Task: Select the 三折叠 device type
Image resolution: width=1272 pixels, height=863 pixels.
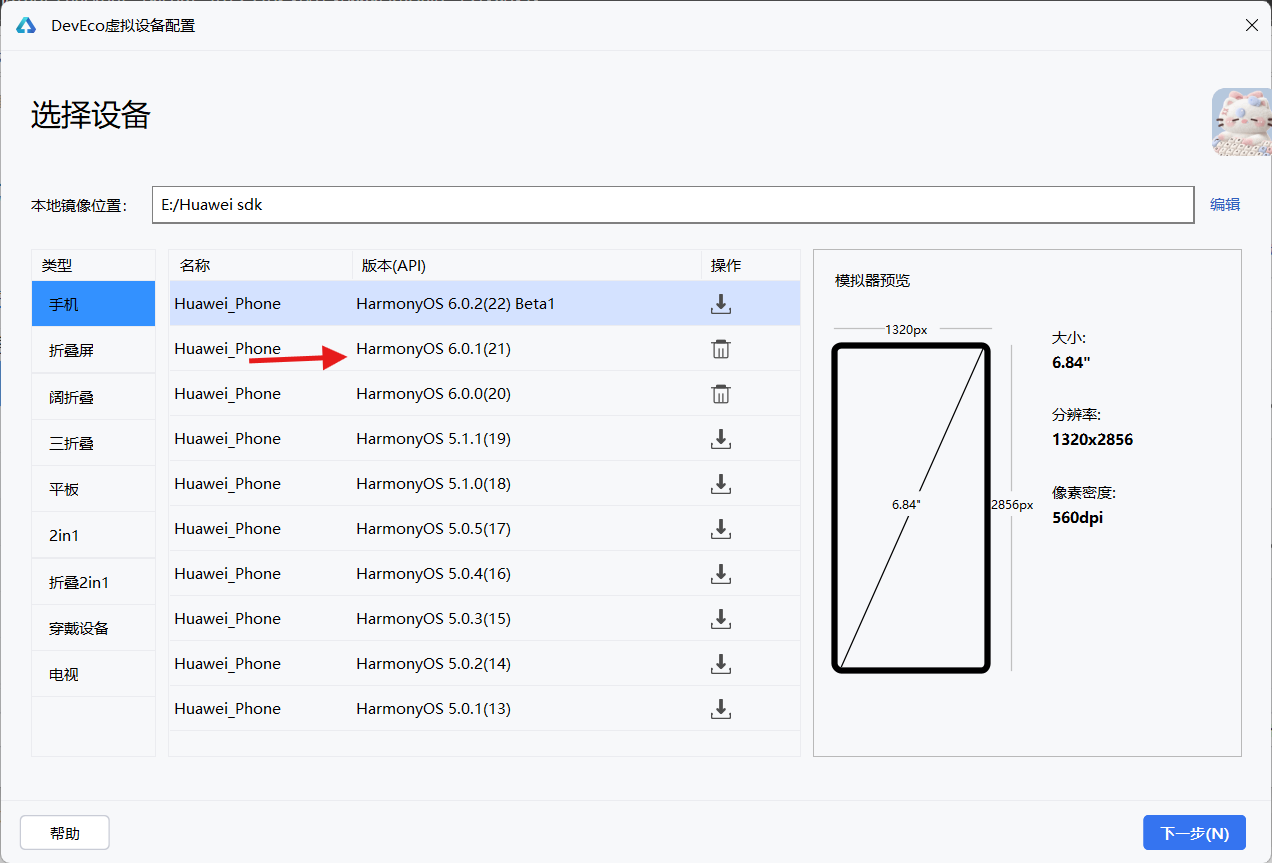Action: pyautogui.click(x=94, y=443)
